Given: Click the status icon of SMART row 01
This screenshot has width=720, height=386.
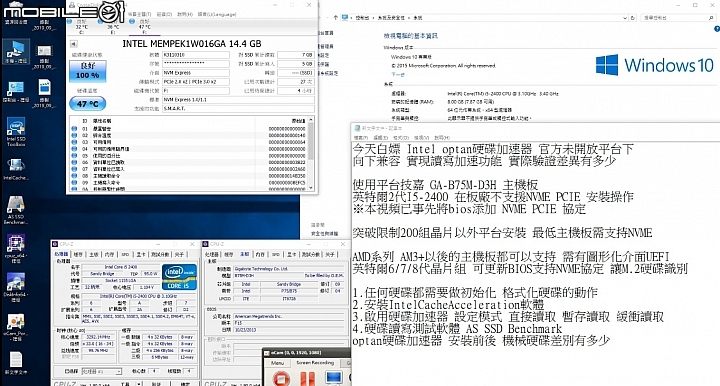Looking at the screenshot, I should click(74, 129).
